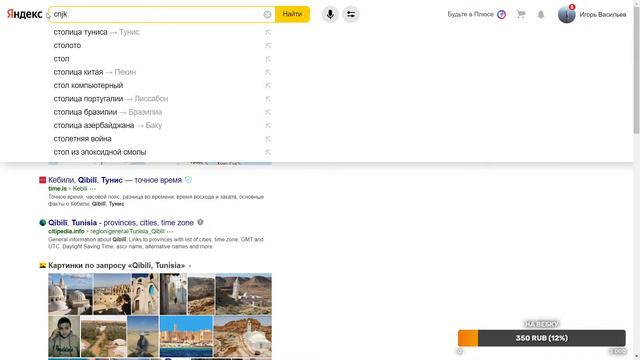The height and width of the screenshot is (360, 640).
Task: Open white domed mosque thumbnail
Action: [x=70, y=294]
